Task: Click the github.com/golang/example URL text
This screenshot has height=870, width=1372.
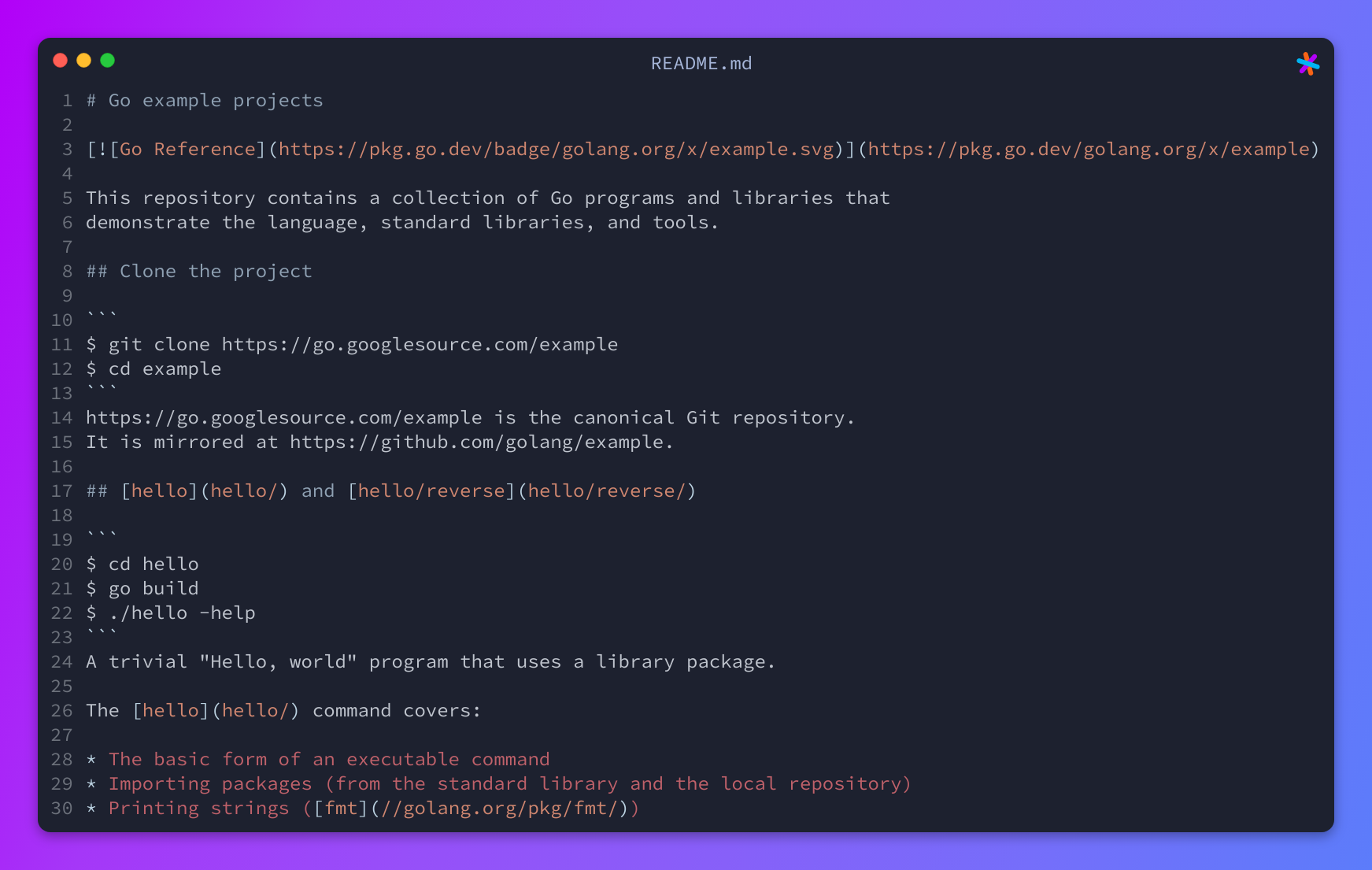Action: [477, 442]
